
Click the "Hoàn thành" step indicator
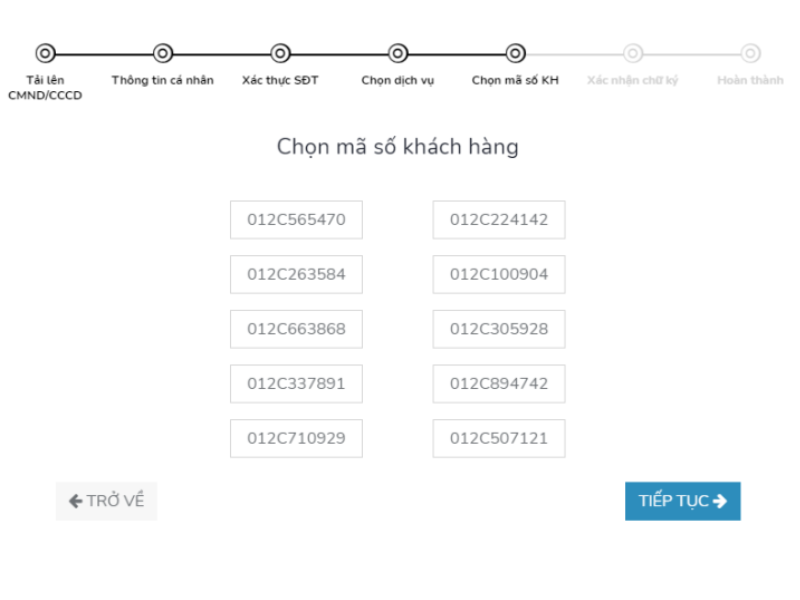tap(750, 53)
